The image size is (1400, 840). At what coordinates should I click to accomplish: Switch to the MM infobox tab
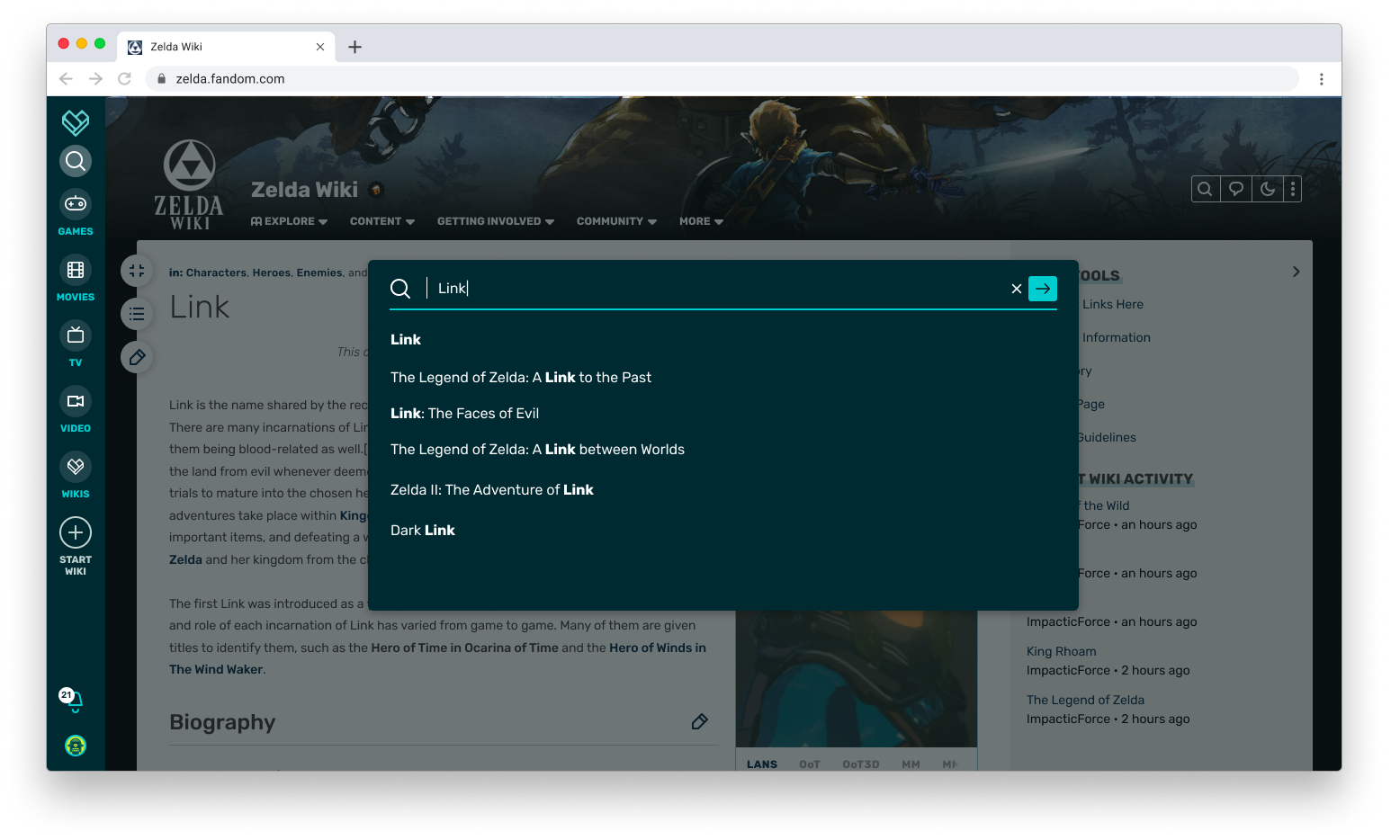coord(911,764)
